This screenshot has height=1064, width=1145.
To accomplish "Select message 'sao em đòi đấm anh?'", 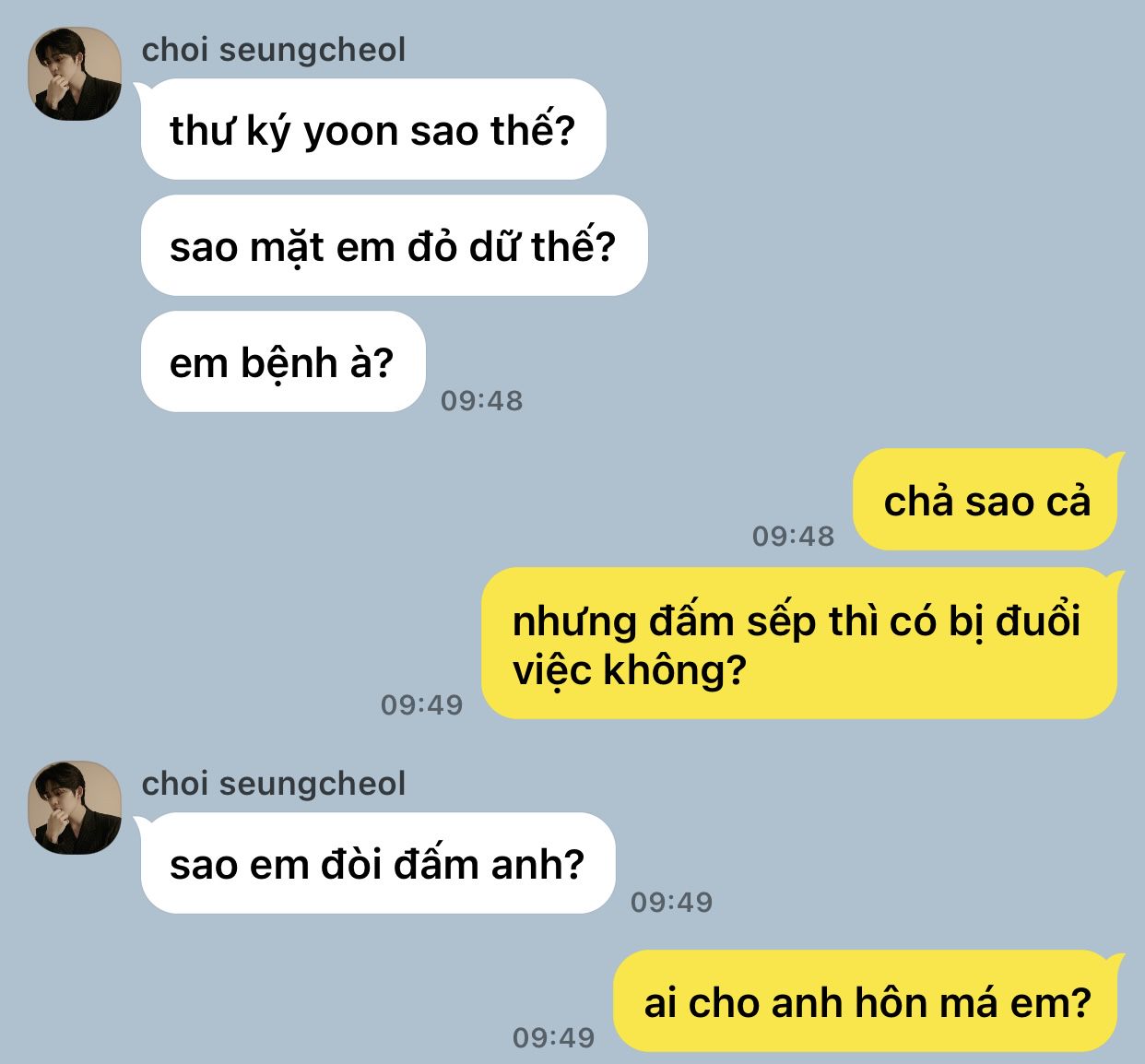I will pos(378,863).
